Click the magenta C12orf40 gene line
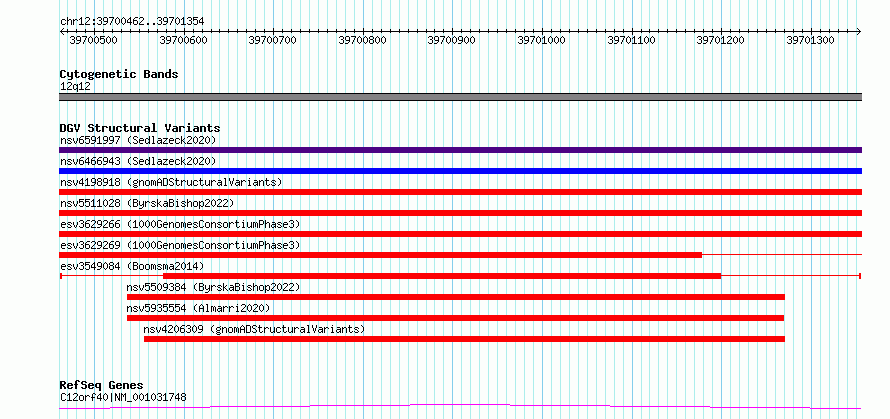The width and height of the screenshot is (890, 419). click(x=460, y=407)
